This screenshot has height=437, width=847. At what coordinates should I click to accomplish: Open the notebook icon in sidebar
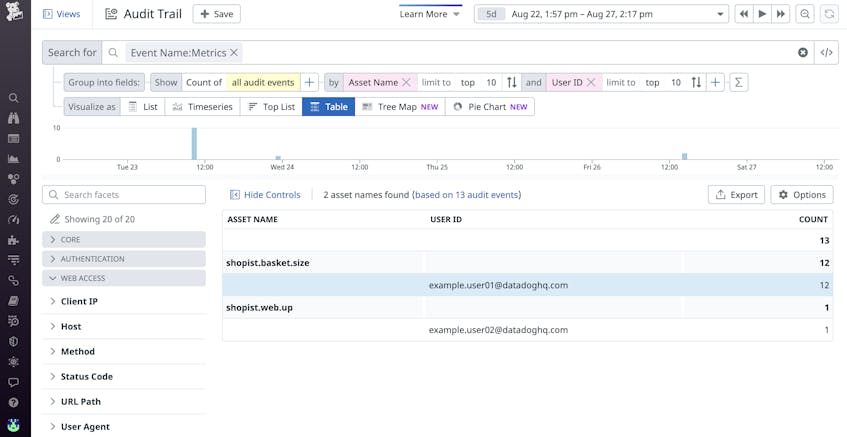[x=14, y=301]
